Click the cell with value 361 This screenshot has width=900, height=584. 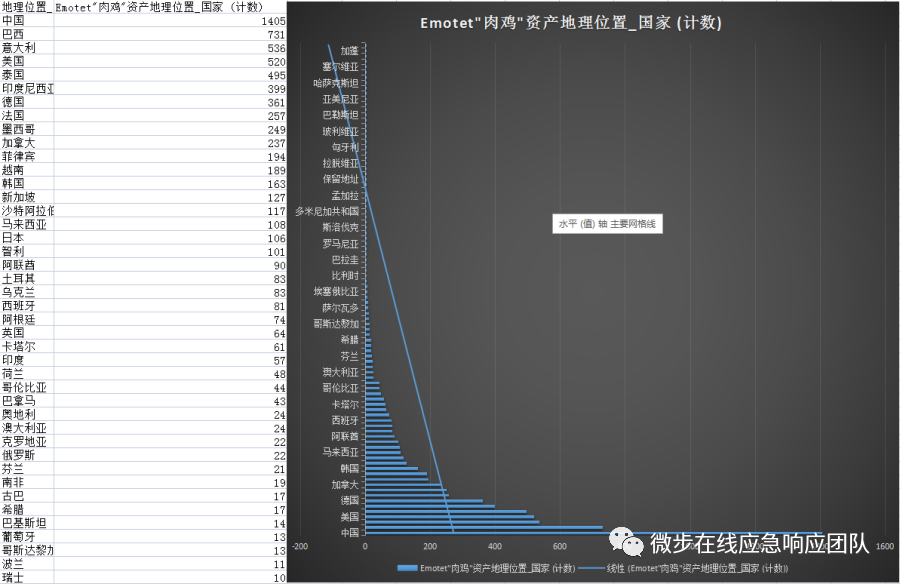click(170, 102)
